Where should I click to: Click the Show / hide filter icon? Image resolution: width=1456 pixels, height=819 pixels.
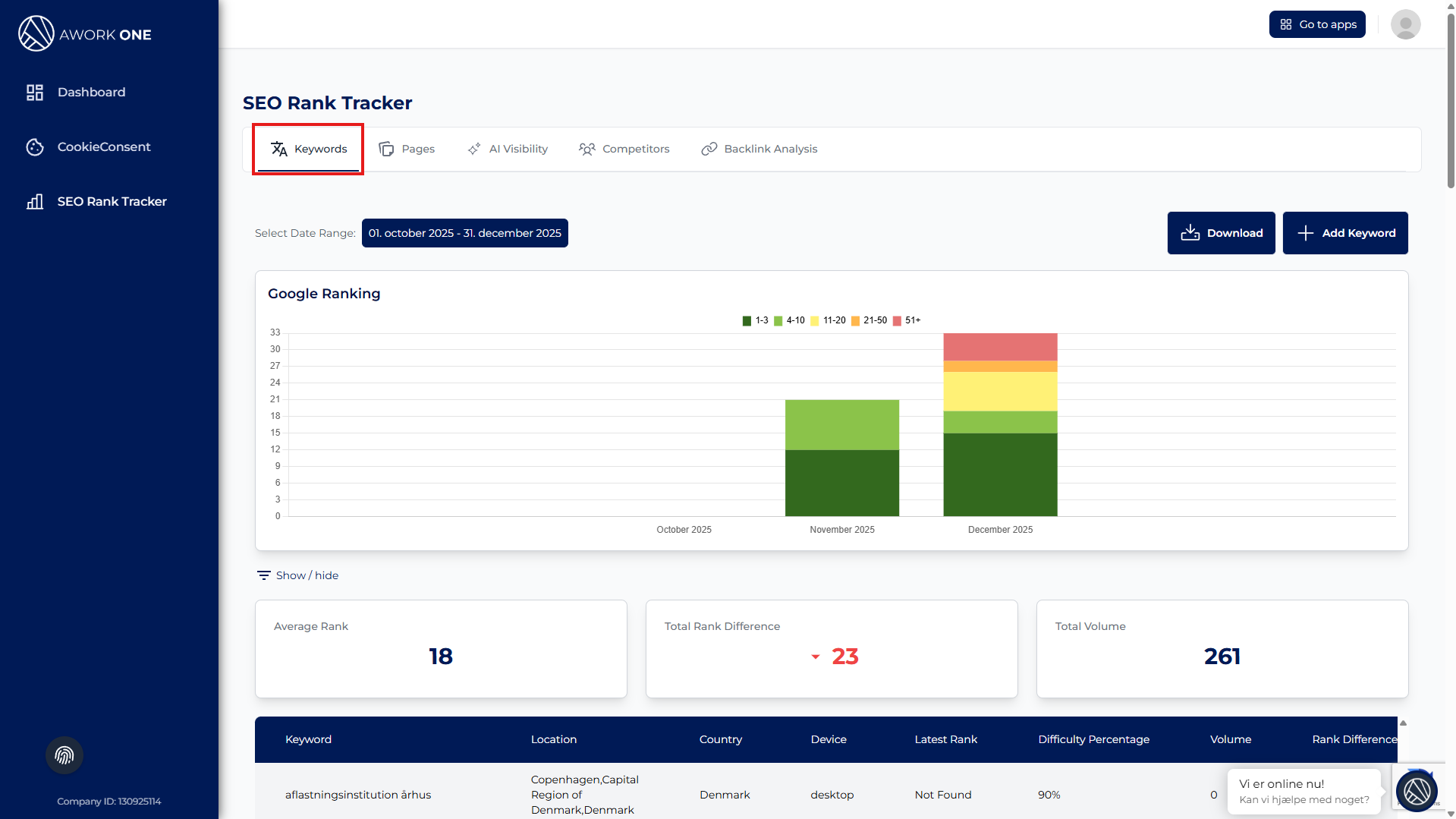263,575
